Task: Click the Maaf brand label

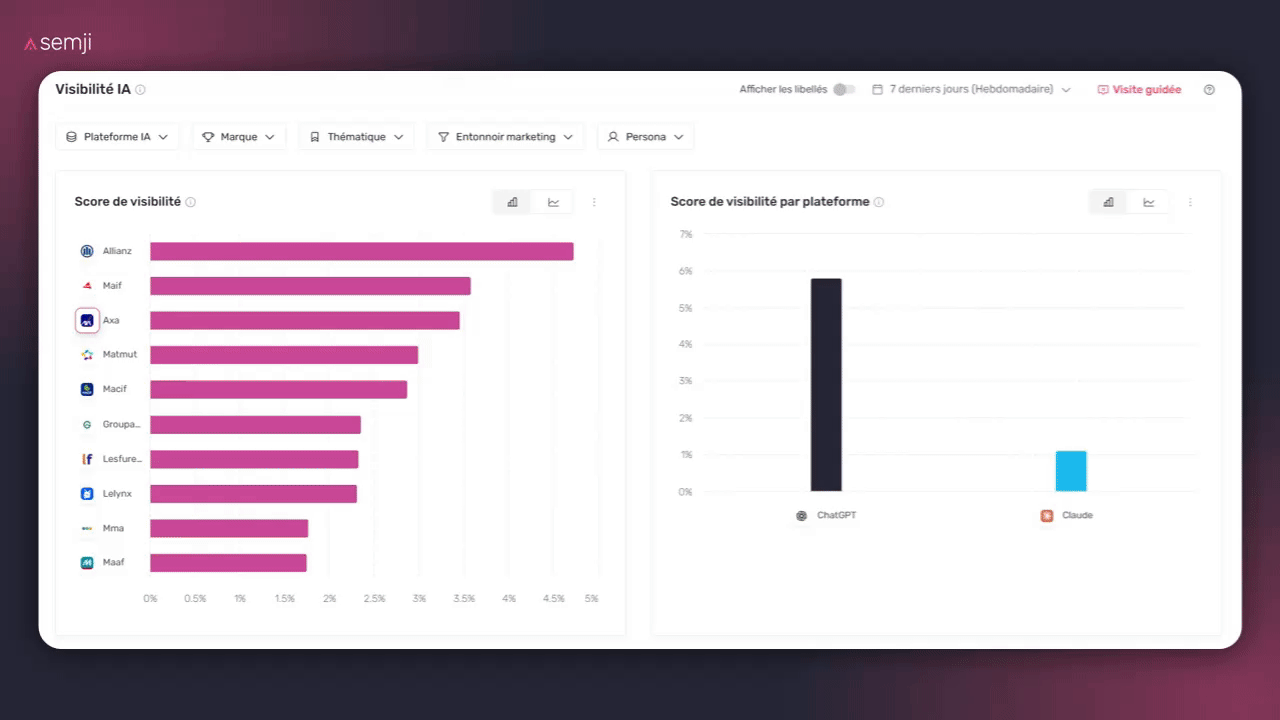Action: pyautogui.click(x=114, y=563)
